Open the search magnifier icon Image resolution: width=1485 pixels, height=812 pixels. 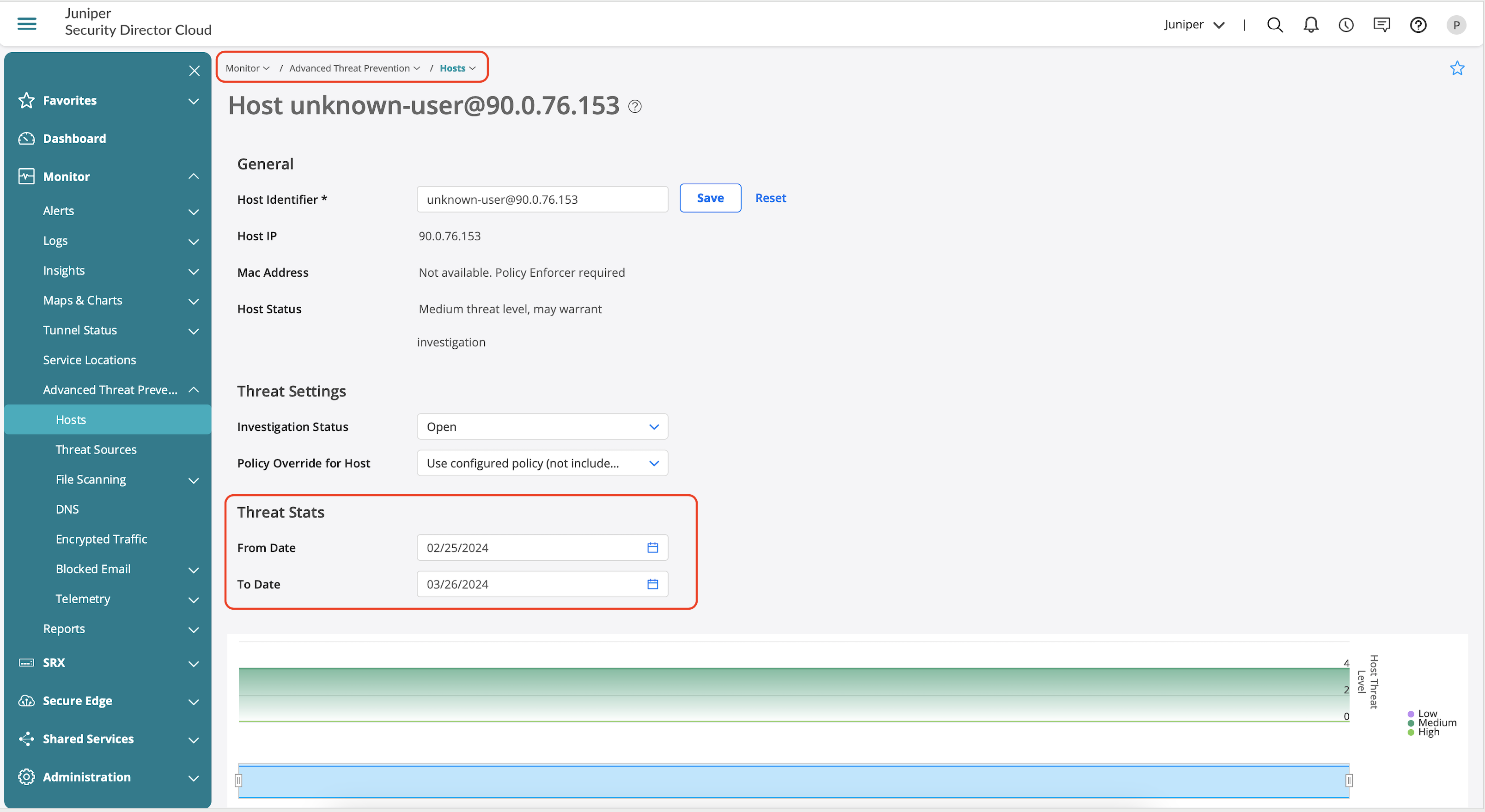click(x=1275, y=25)
